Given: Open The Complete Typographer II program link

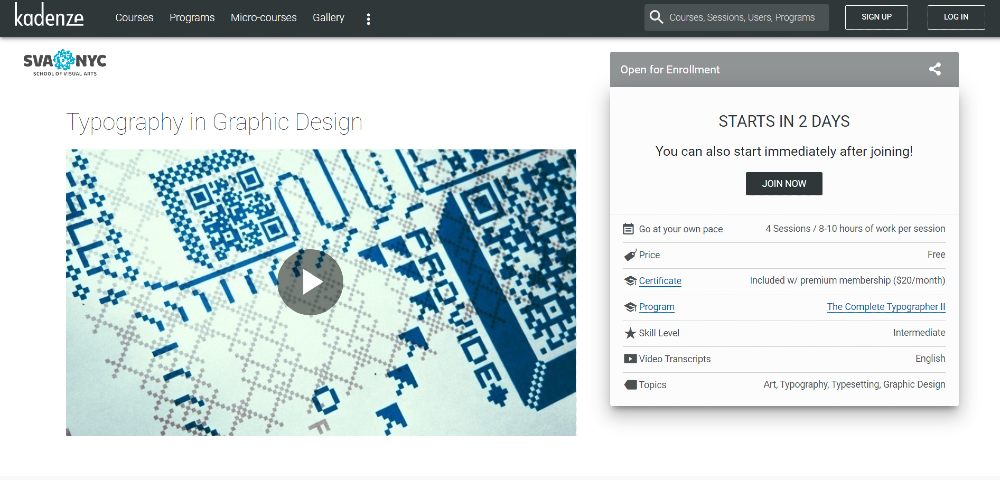Looking at the screenshot, I should click(x=886, y=307).
